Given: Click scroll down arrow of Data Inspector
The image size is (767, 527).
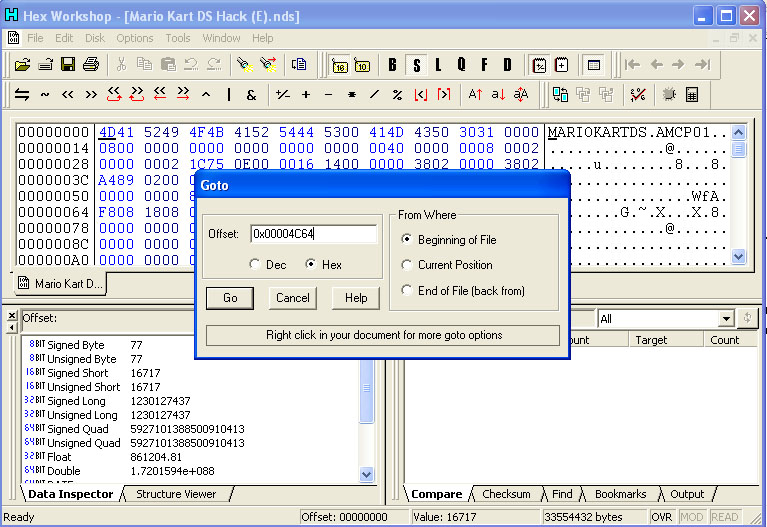Looking at the screenshot, I should [x=366, y=474].
